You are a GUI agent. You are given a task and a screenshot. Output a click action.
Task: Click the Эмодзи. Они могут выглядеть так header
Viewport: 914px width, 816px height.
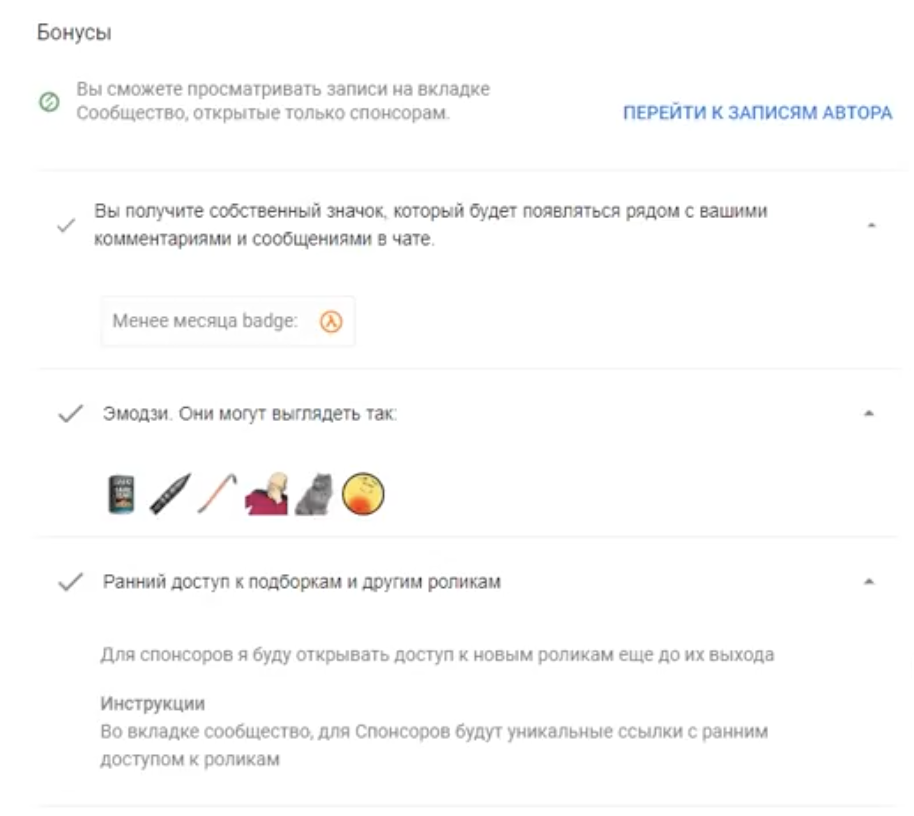(x=249, y=414)
